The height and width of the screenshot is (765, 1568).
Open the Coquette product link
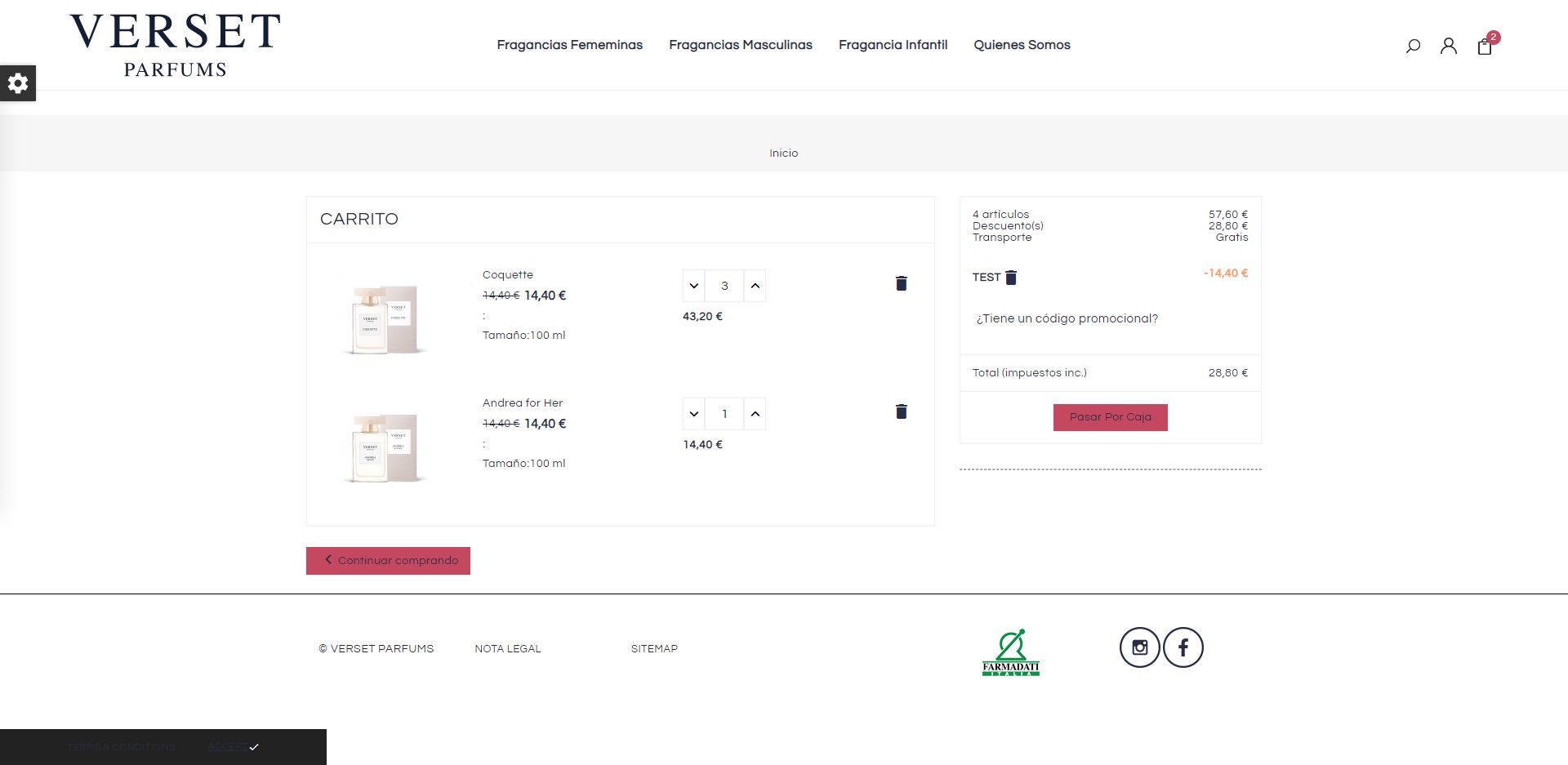click(x=508, y=275)
